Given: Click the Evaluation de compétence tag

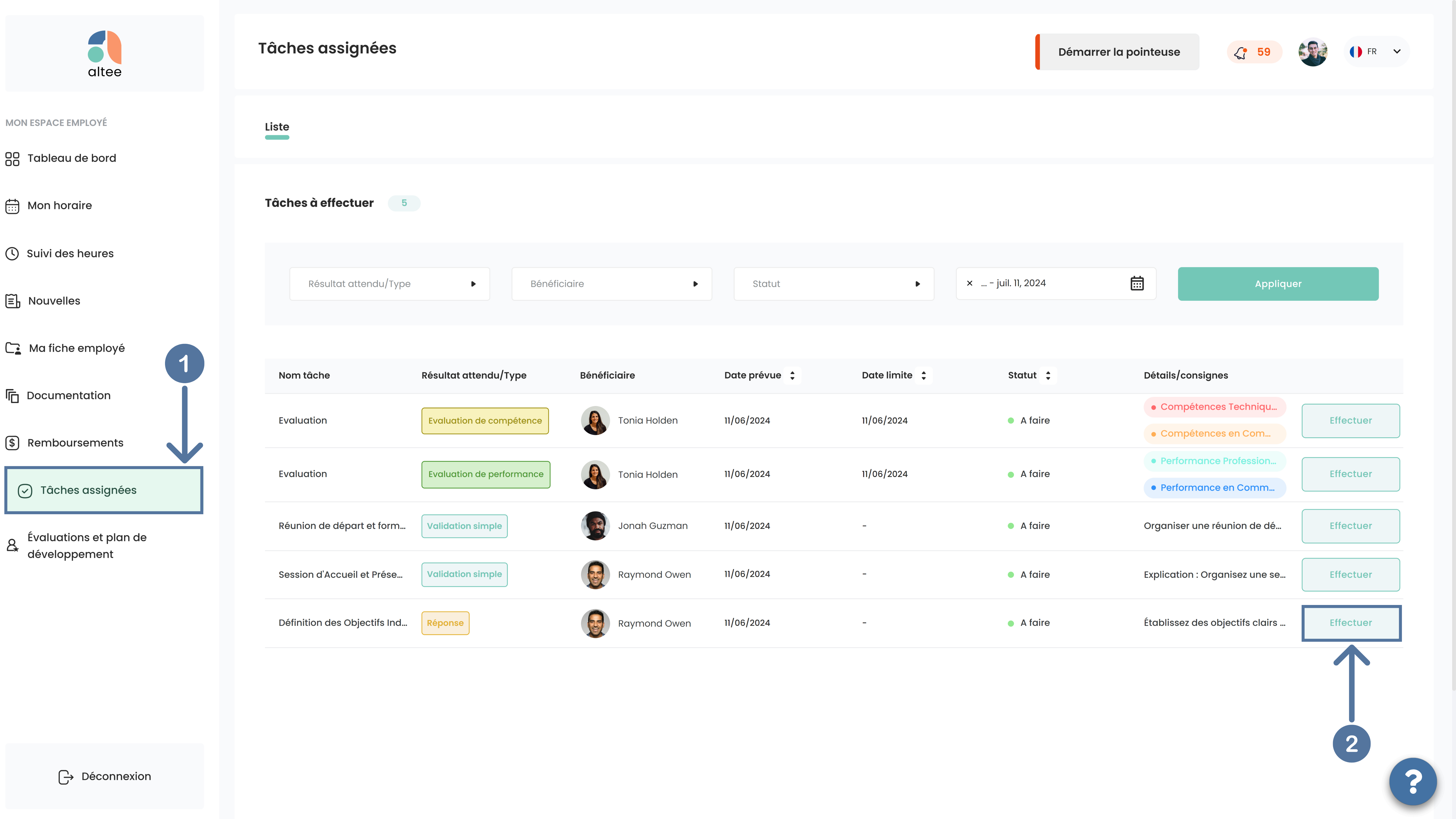Looking at the screenshot, I should tap(485, 421).
